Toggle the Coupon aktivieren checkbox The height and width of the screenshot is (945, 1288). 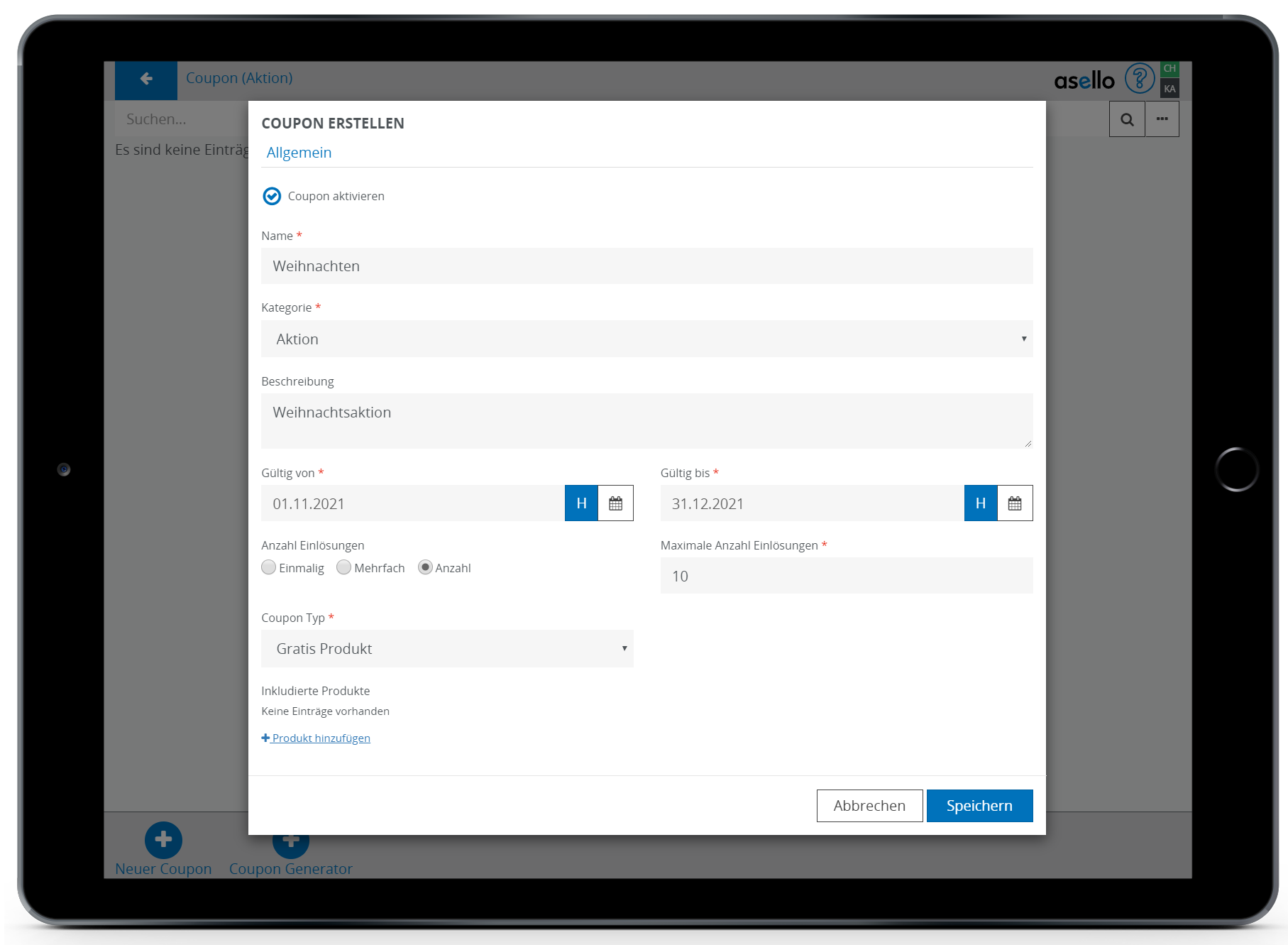(272, 196)
